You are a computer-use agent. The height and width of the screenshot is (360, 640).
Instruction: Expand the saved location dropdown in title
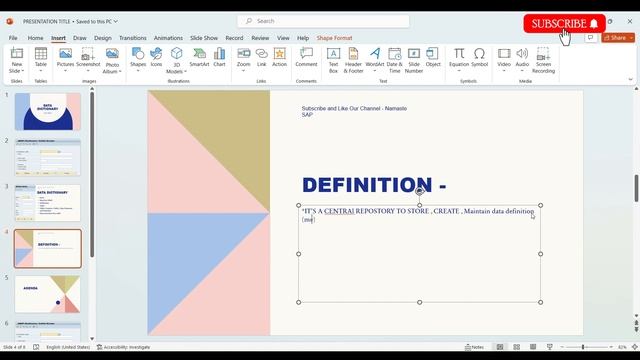click(x=116, y=21)
